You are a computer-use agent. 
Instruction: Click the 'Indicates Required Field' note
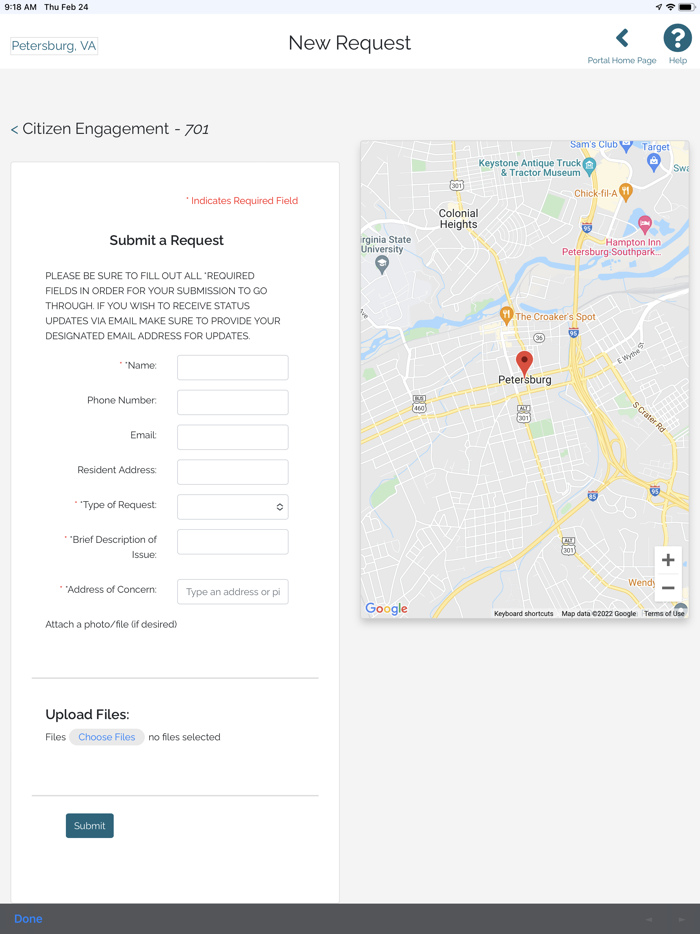click(x=244, y=201)
